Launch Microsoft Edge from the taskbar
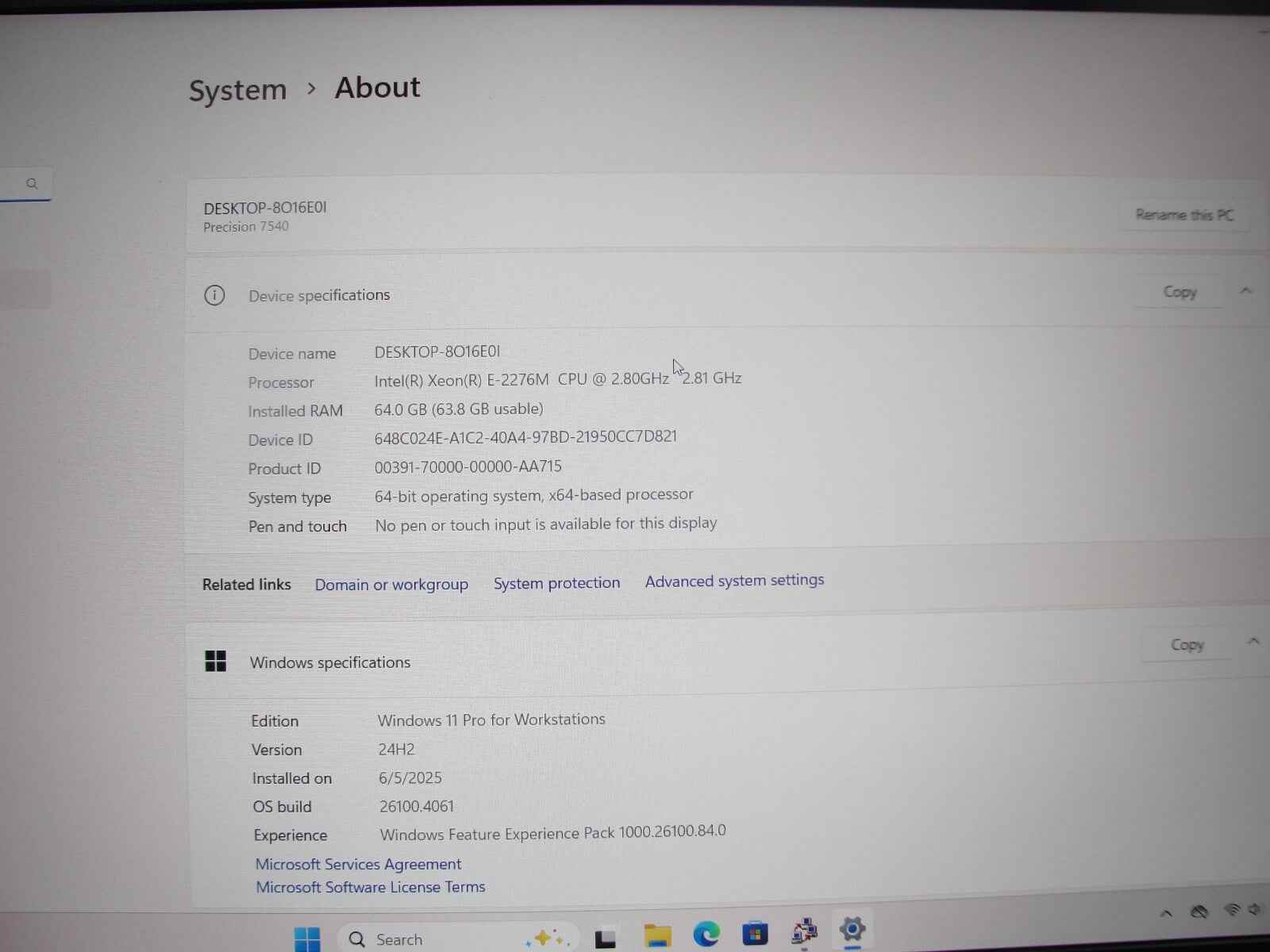 [x=706, y=935]
